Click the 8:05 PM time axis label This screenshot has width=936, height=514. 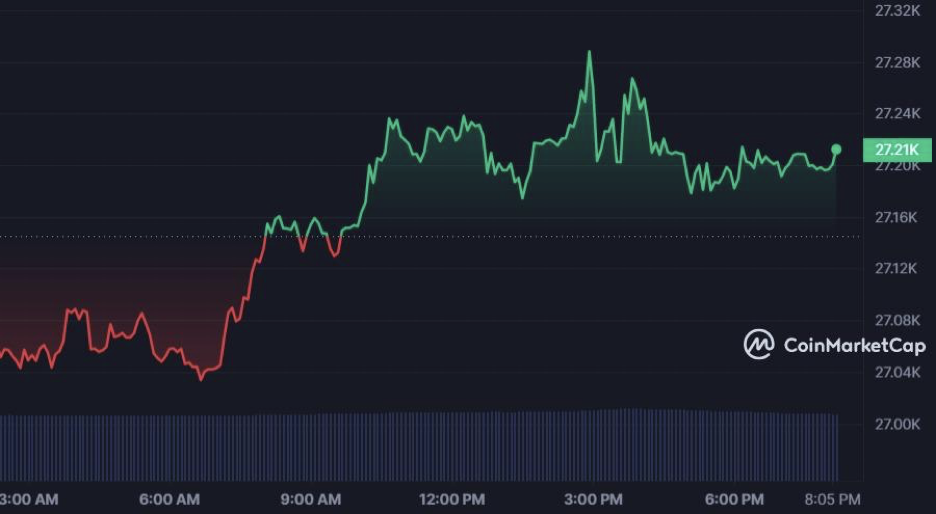point(833,499)
